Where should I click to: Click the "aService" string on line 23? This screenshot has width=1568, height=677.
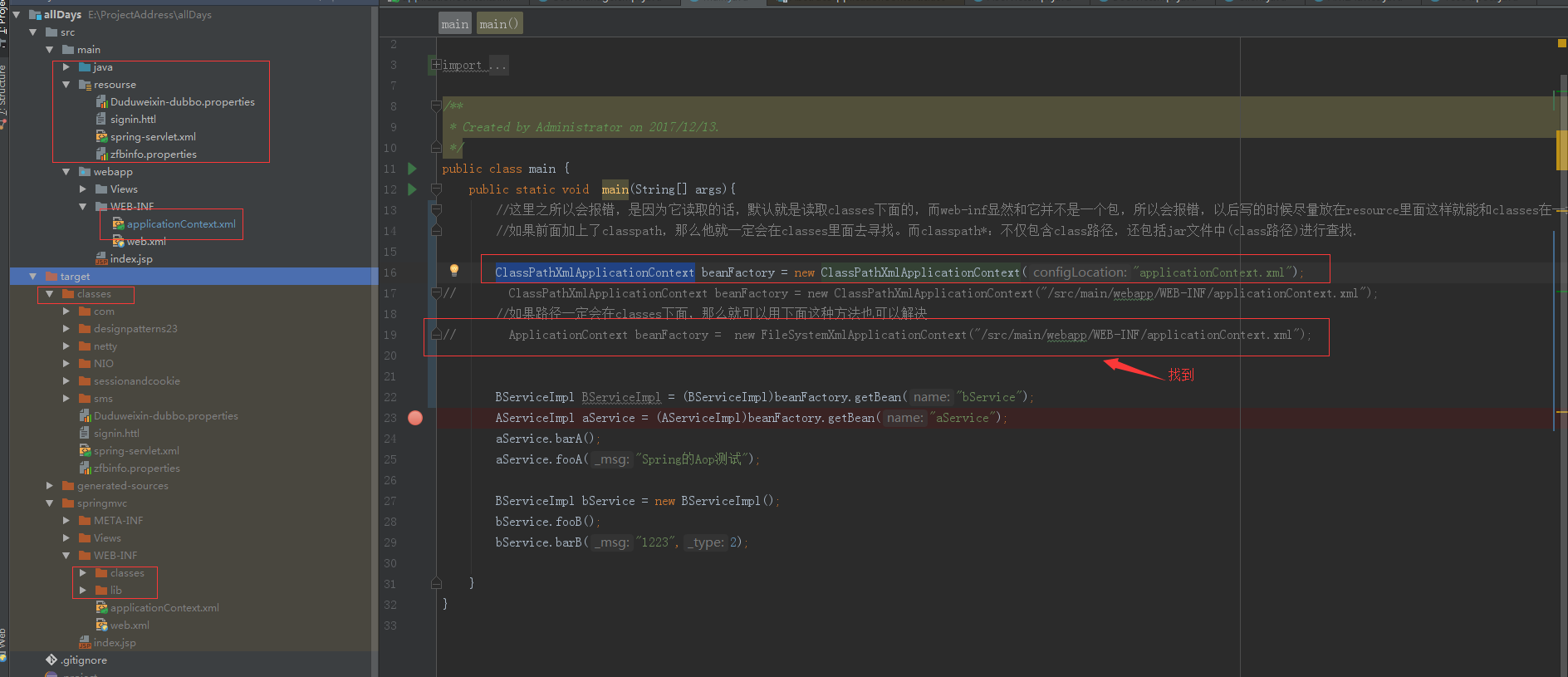[x=963, y=418]
